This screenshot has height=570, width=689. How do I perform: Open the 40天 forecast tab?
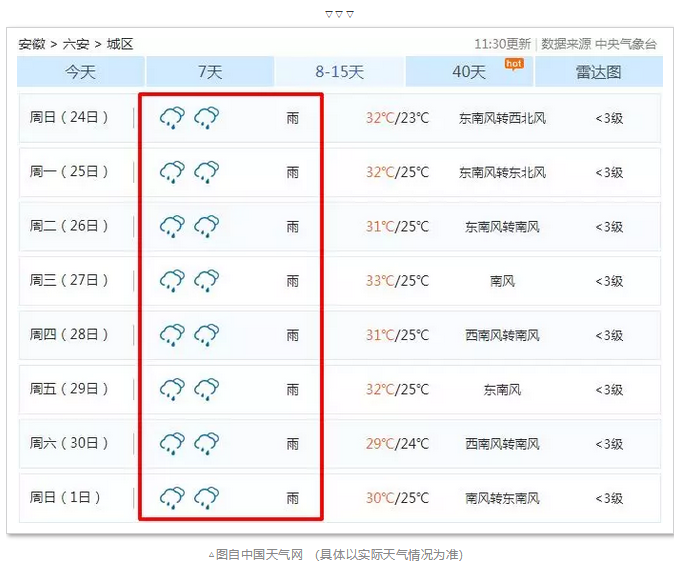click(468, 72)
